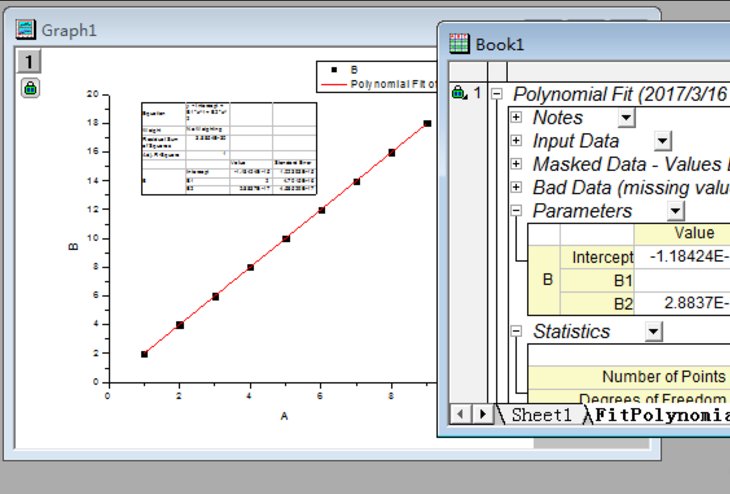Collapse the Parameters section
Image resolution: width=730 pixels, height=494 pixels.
point(516,211)
